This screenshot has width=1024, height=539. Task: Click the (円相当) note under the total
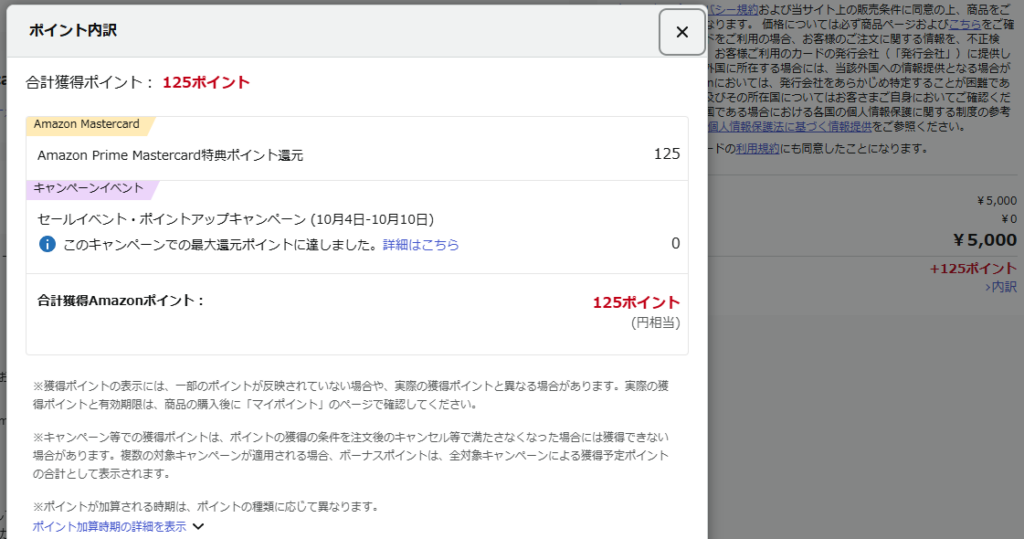click(x=655, y=322)
